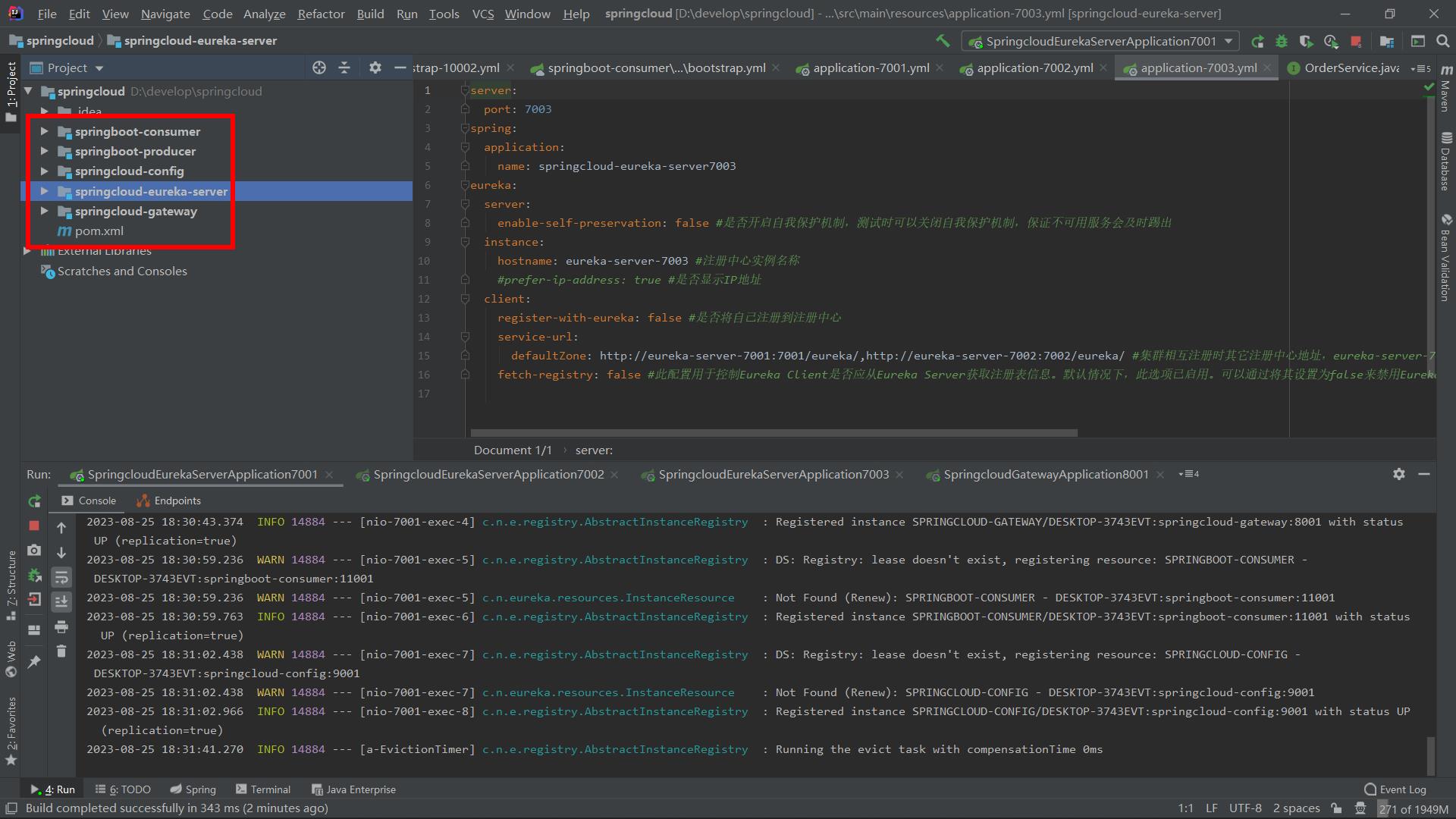Open the VCS menu
This screenshot has height=819, width=1456.
tap(482, 14)
